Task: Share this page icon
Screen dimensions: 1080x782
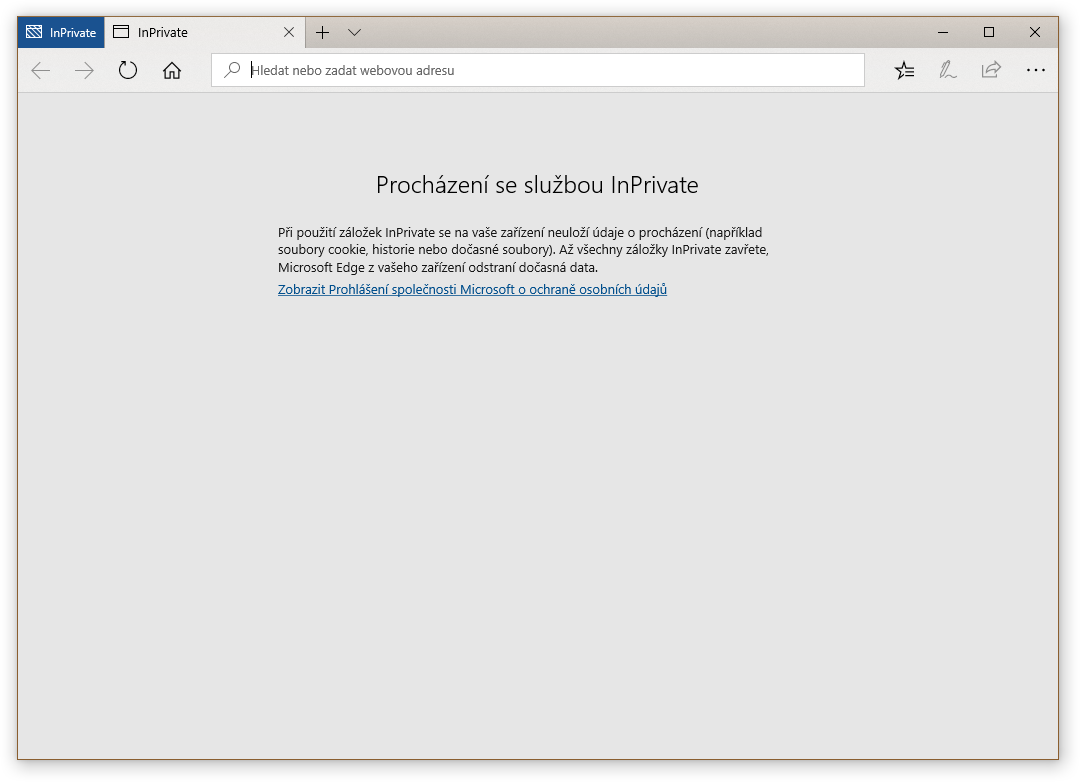Action: (x=991, y=70)
